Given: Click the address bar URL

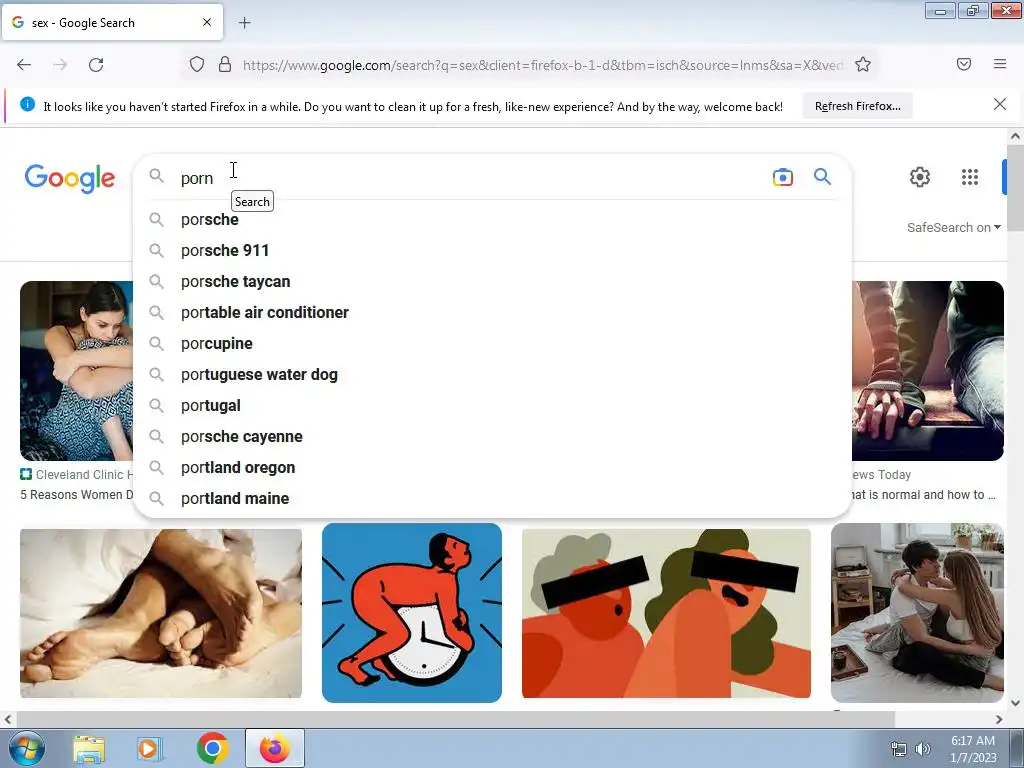Looking at the screenshot, I should (x=542, y=65).
